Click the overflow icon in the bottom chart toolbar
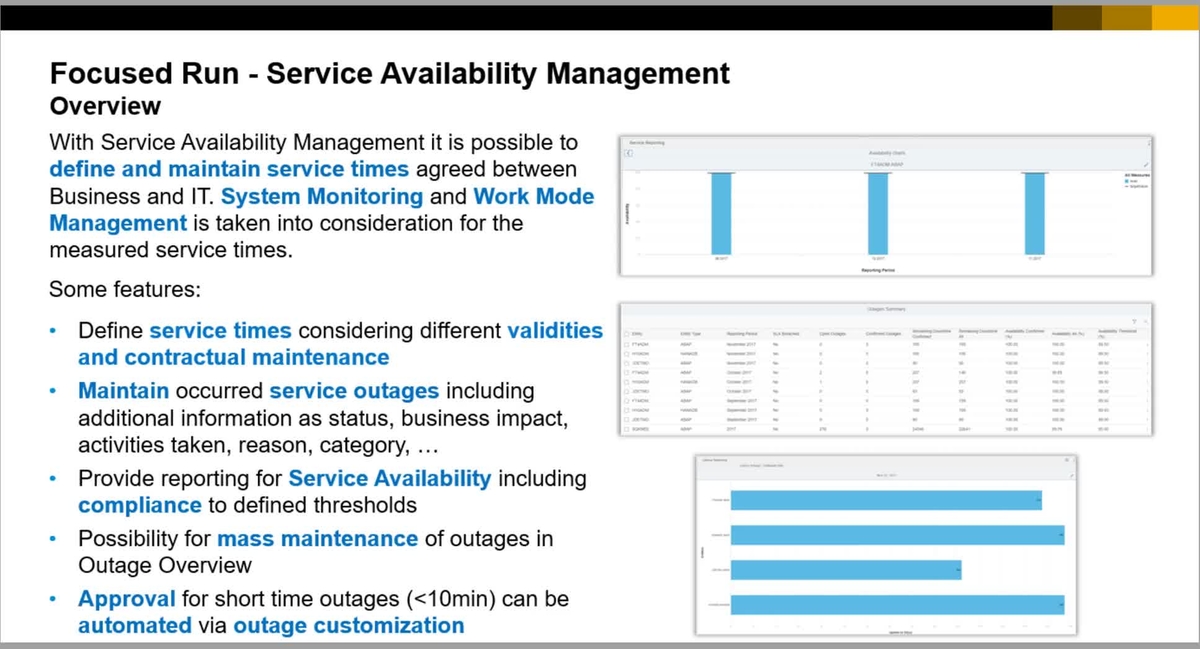1200x649 pixels. [x=1074, y=460]
